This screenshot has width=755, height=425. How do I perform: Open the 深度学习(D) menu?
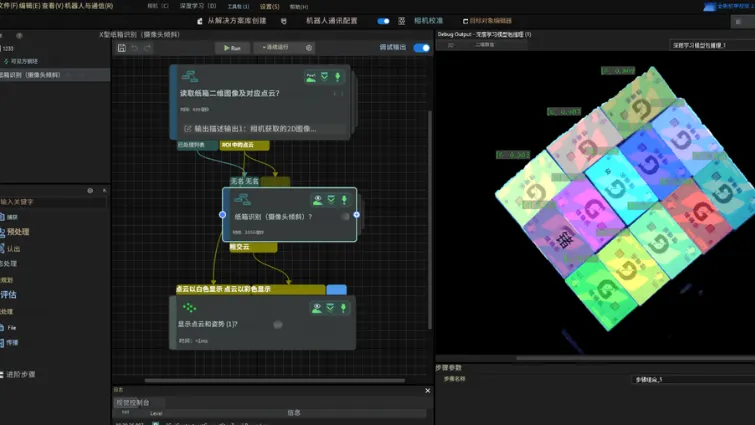pos(198,6)
